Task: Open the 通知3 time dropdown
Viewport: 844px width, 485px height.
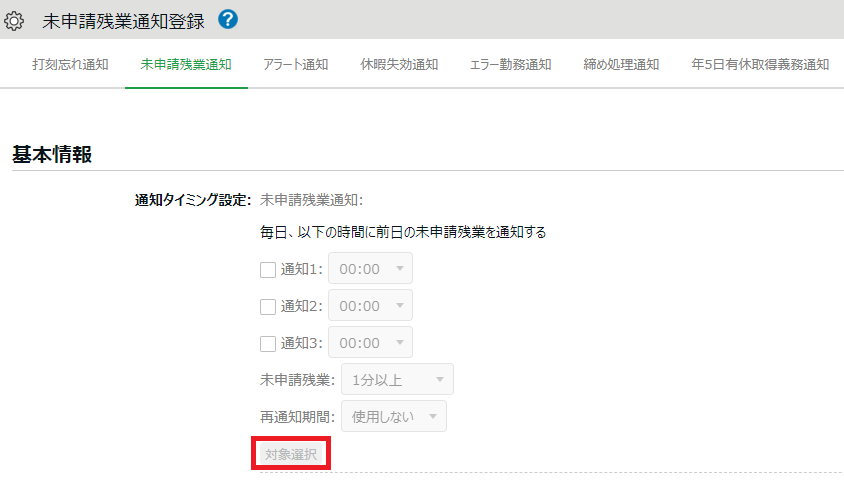Action: click(370, 343)
